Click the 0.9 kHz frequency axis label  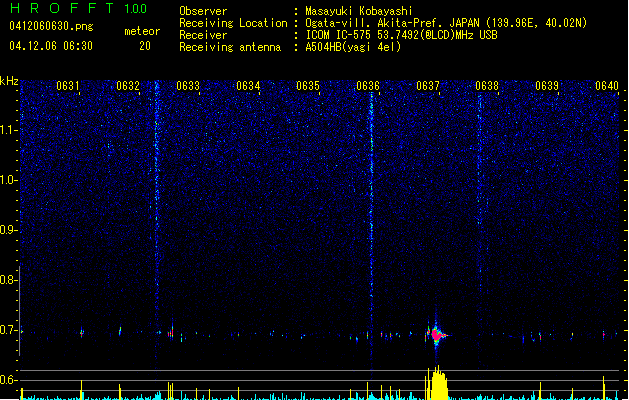click(x=8, y=230)
